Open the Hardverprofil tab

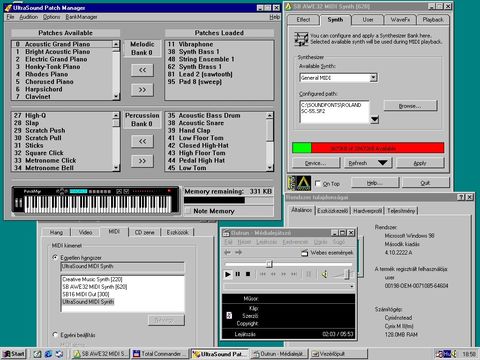click(367, 211)
